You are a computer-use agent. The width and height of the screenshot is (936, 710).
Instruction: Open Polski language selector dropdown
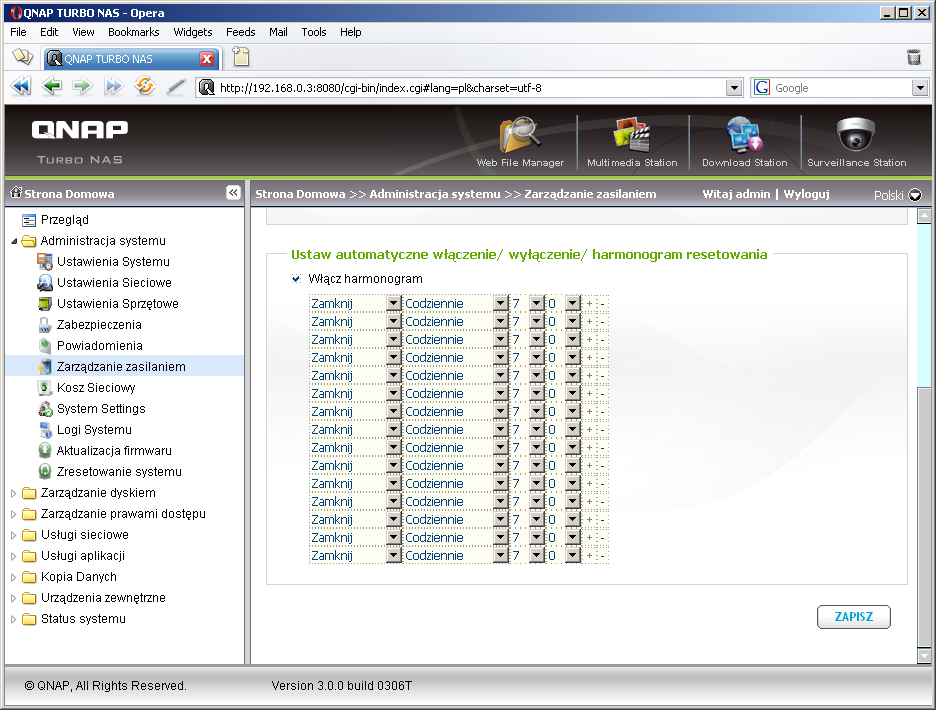click(915, 195)
